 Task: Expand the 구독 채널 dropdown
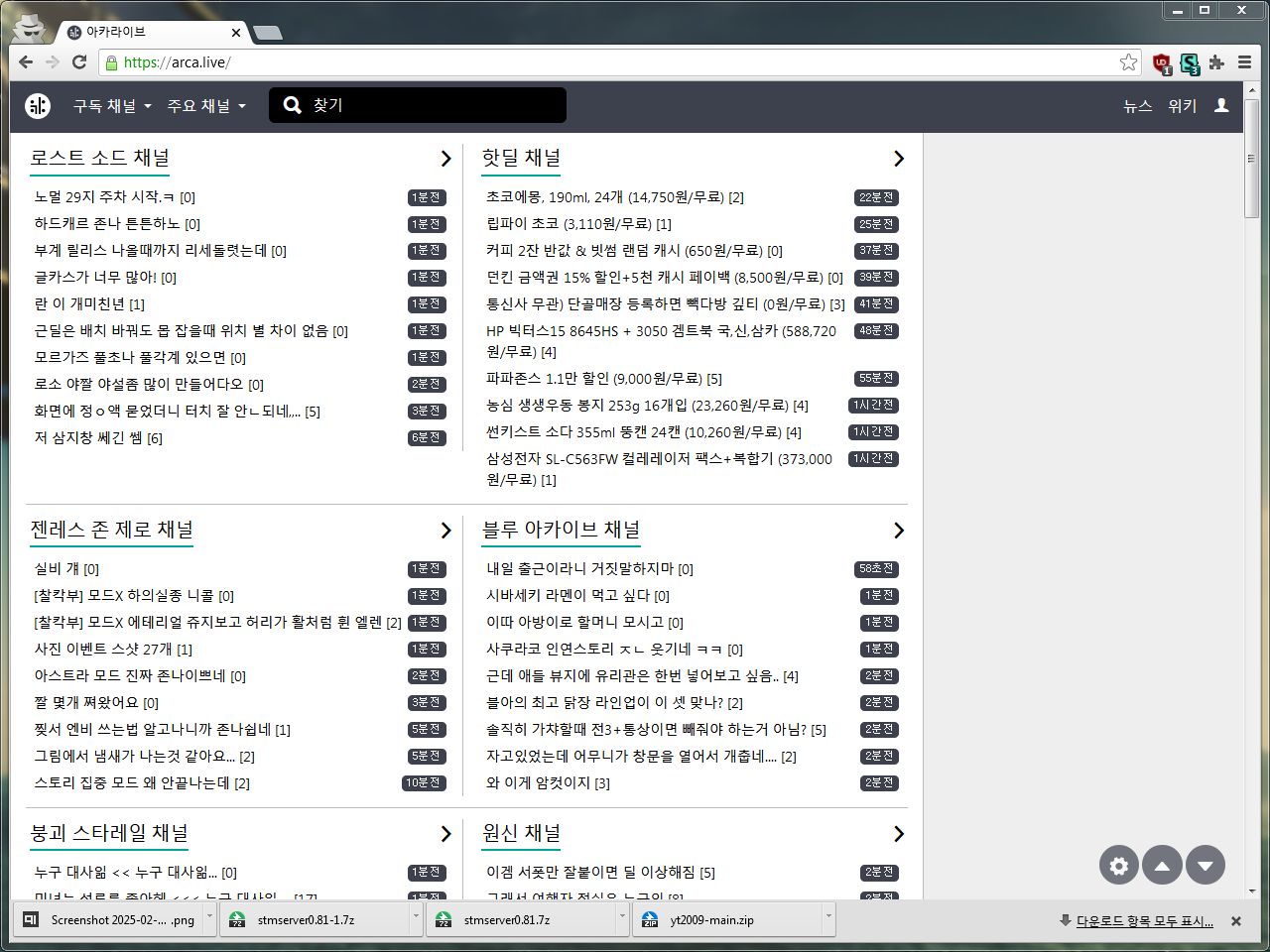click(112, 105)
